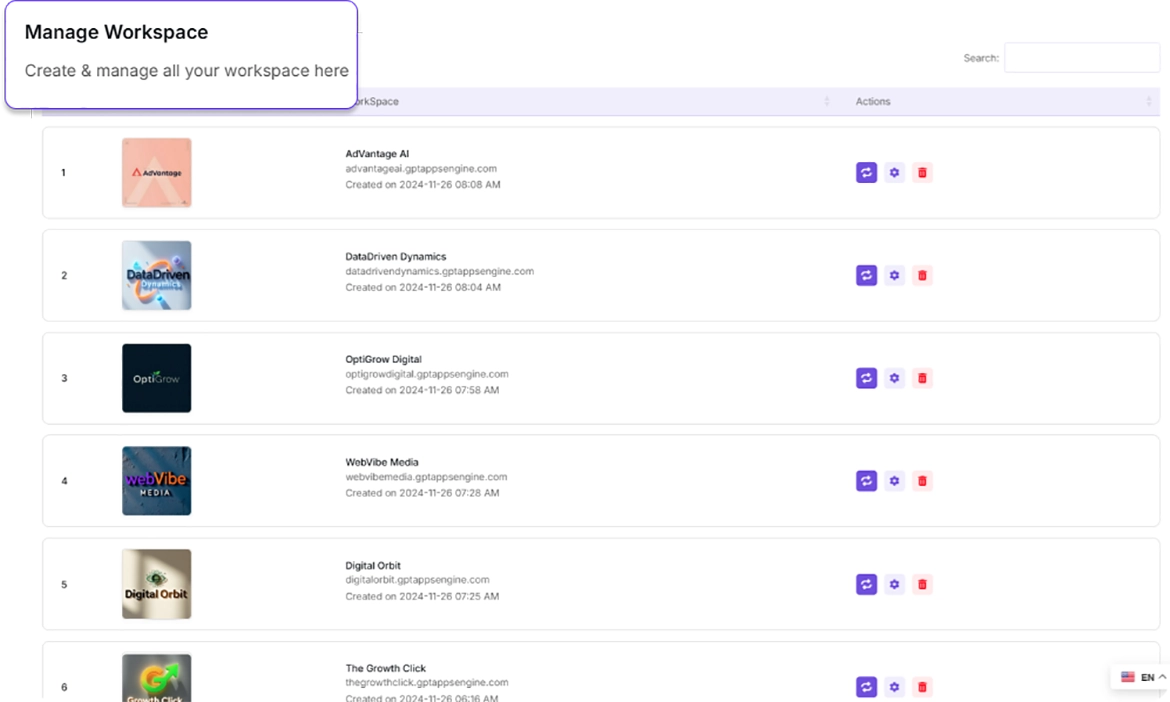Click the switch icon for AdVantage AI
The width and height of the screenshot is (1170, 702).
tap(866, 173)
